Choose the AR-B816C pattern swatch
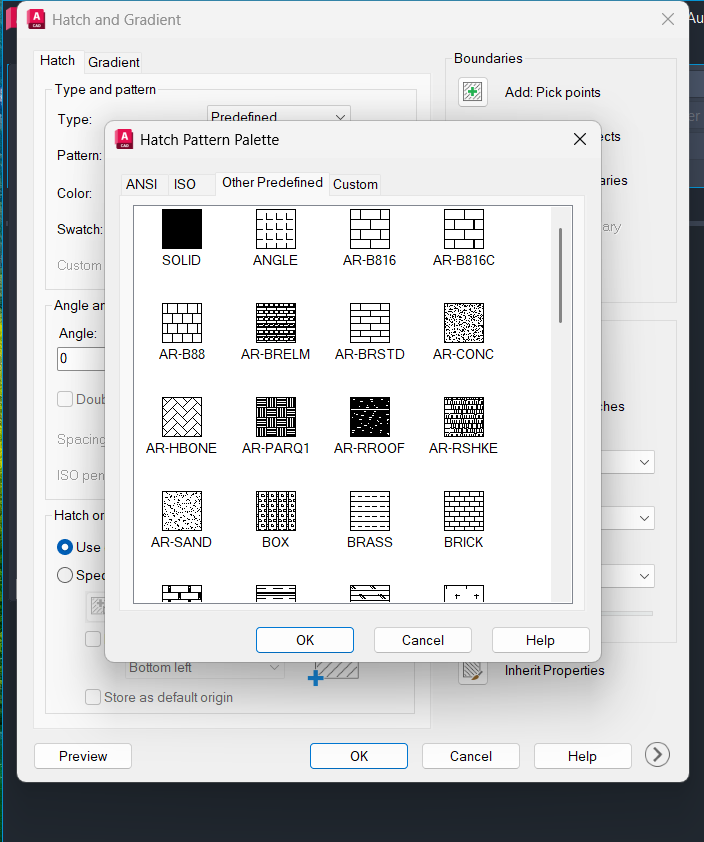This screenshot has height=842, width=704. point(463,229)
